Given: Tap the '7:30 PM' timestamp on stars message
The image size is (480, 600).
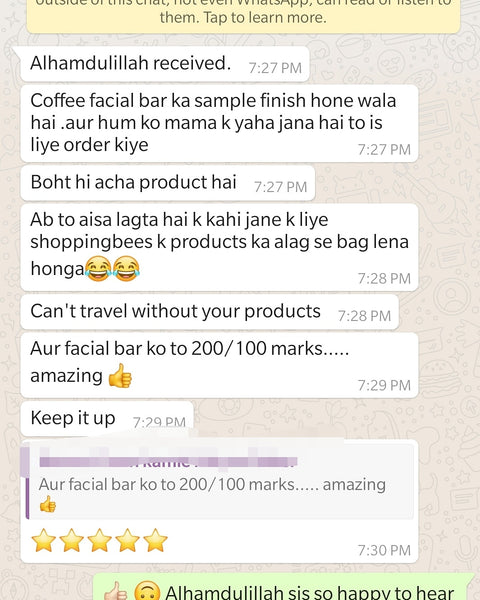Looking at the screenshot, I should pyautogui.click(x=384, y=550).
